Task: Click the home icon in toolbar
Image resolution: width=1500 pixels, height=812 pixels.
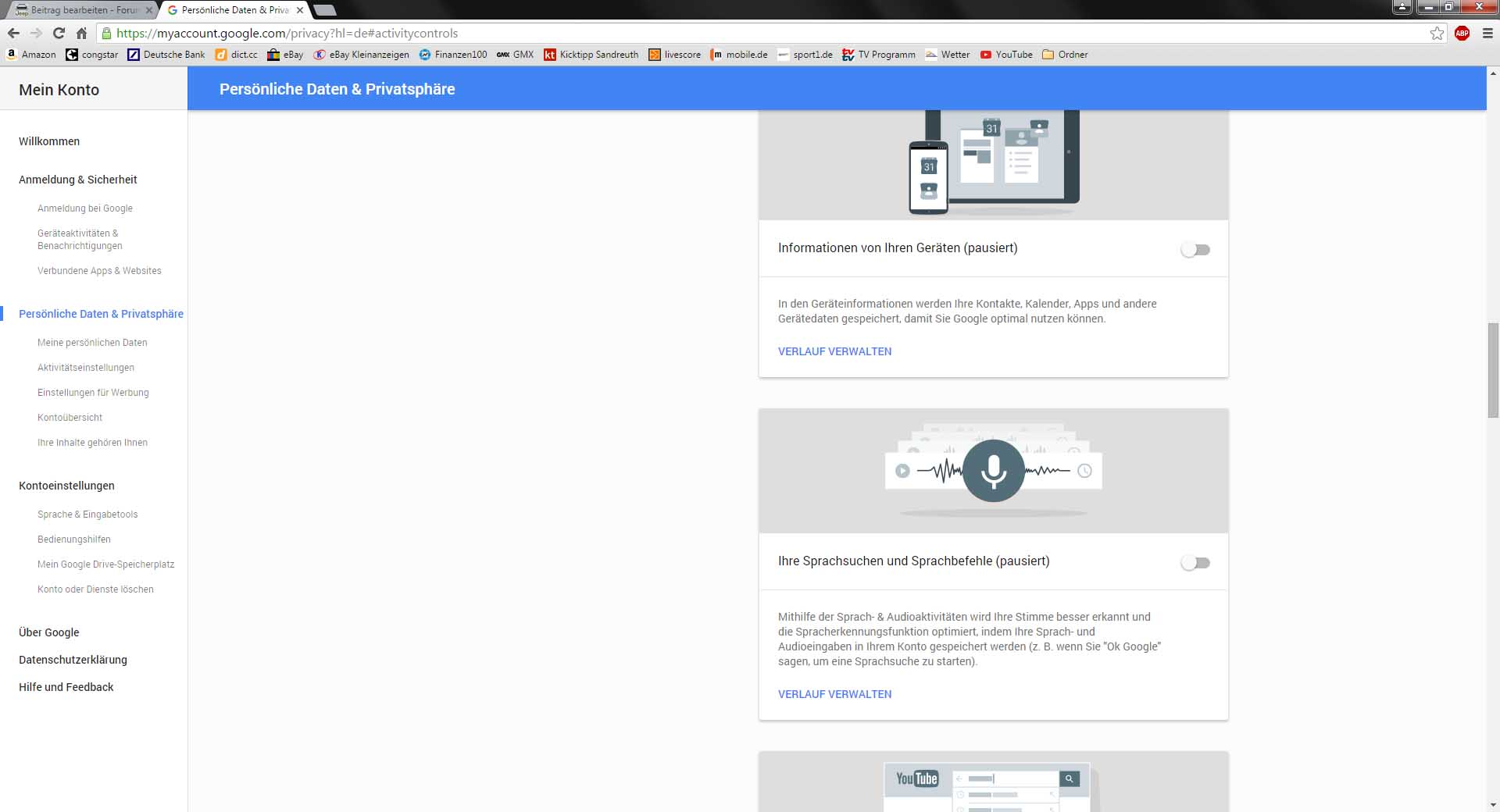Action: point(81,33)
